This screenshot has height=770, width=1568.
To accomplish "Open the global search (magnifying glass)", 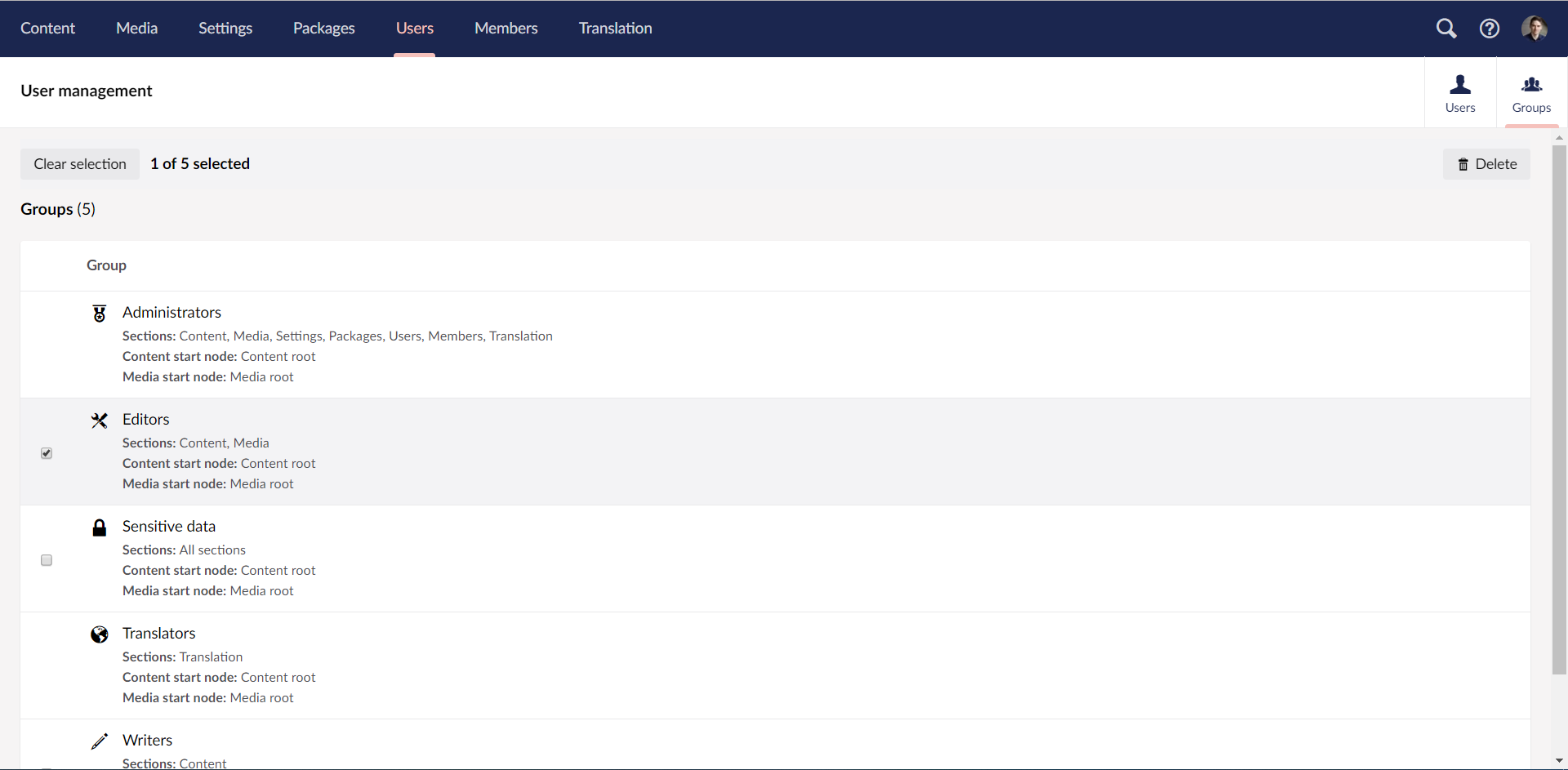I will (x=1446, y=28).
